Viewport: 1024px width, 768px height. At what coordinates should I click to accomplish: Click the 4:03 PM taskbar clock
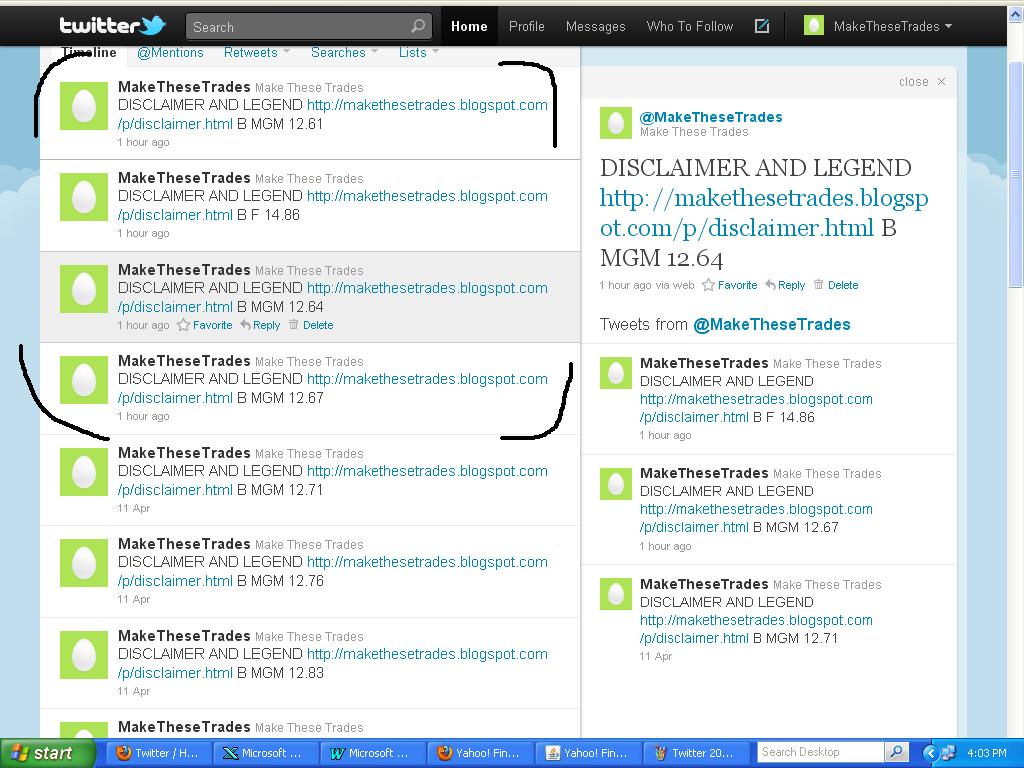coord(987,753)
